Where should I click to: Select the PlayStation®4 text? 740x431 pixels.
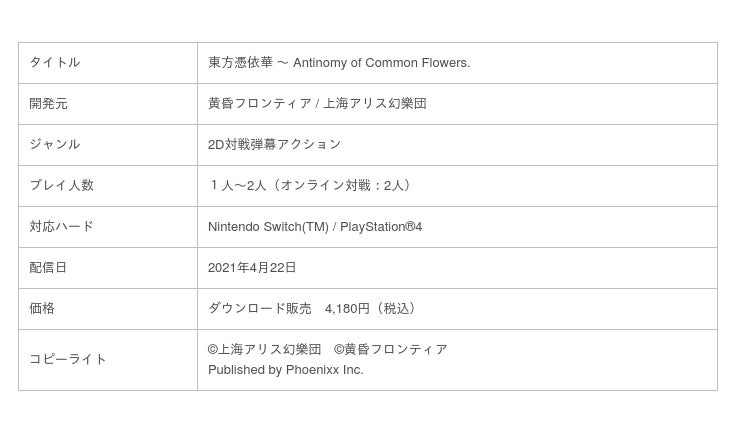click(x=381, y=227)
